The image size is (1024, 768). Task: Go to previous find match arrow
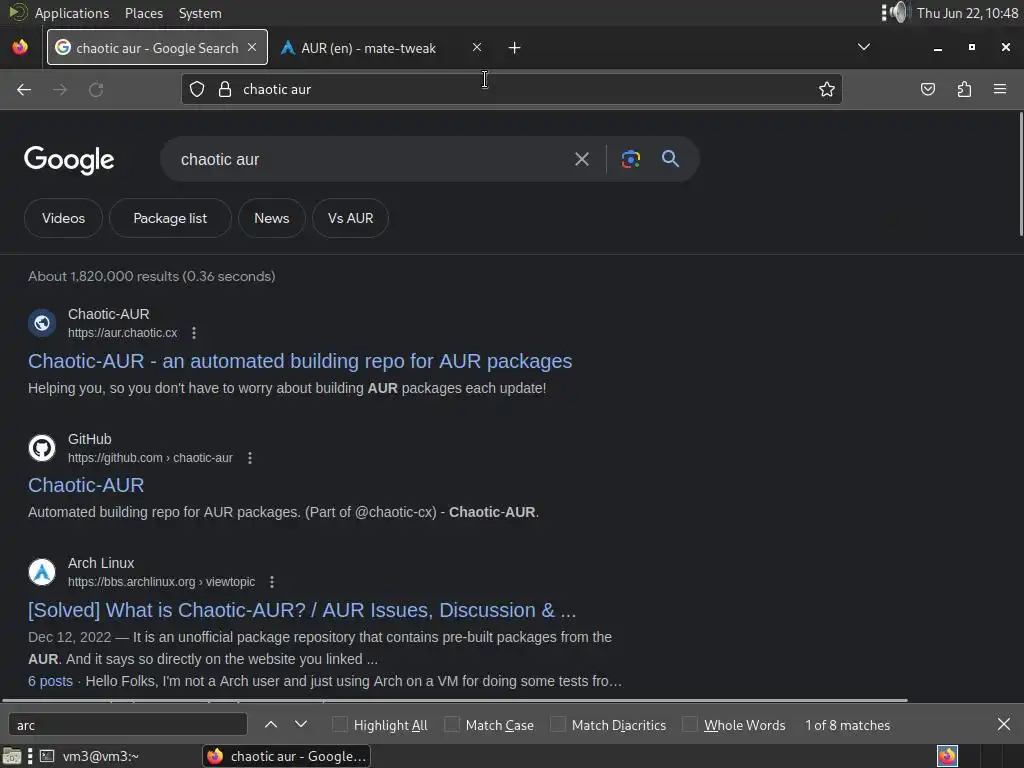pos(271,724)
